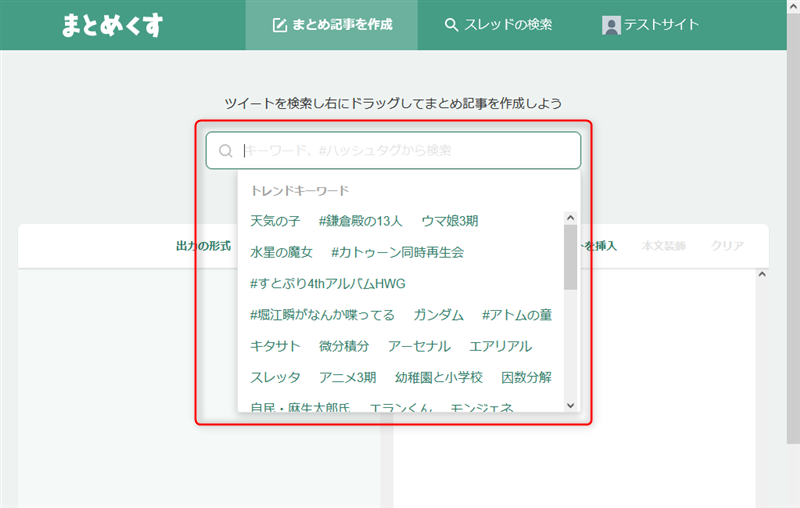Viewport: 800px width, 508px height.
Task: Open the スレッドの検索 menu item
Action: (498, 24)
